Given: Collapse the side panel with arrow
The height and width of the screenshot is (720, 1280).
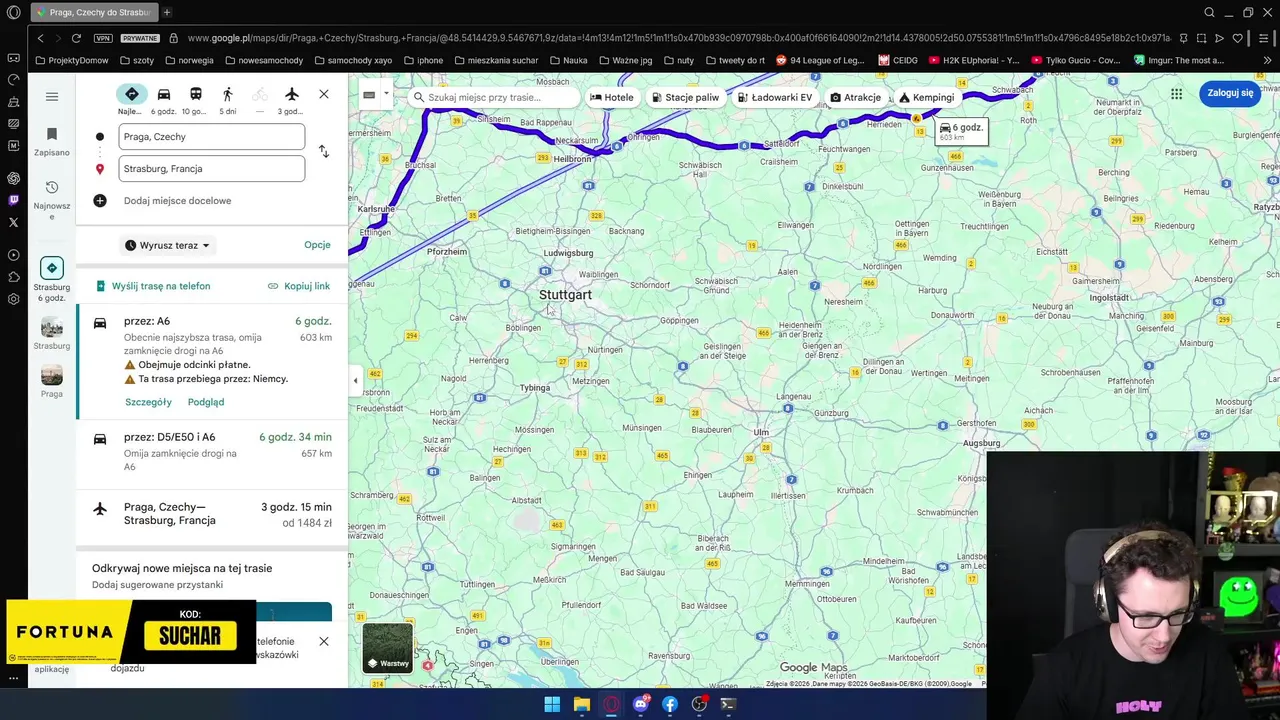Looking at the screenshot, I should click(x=355, y=380).
